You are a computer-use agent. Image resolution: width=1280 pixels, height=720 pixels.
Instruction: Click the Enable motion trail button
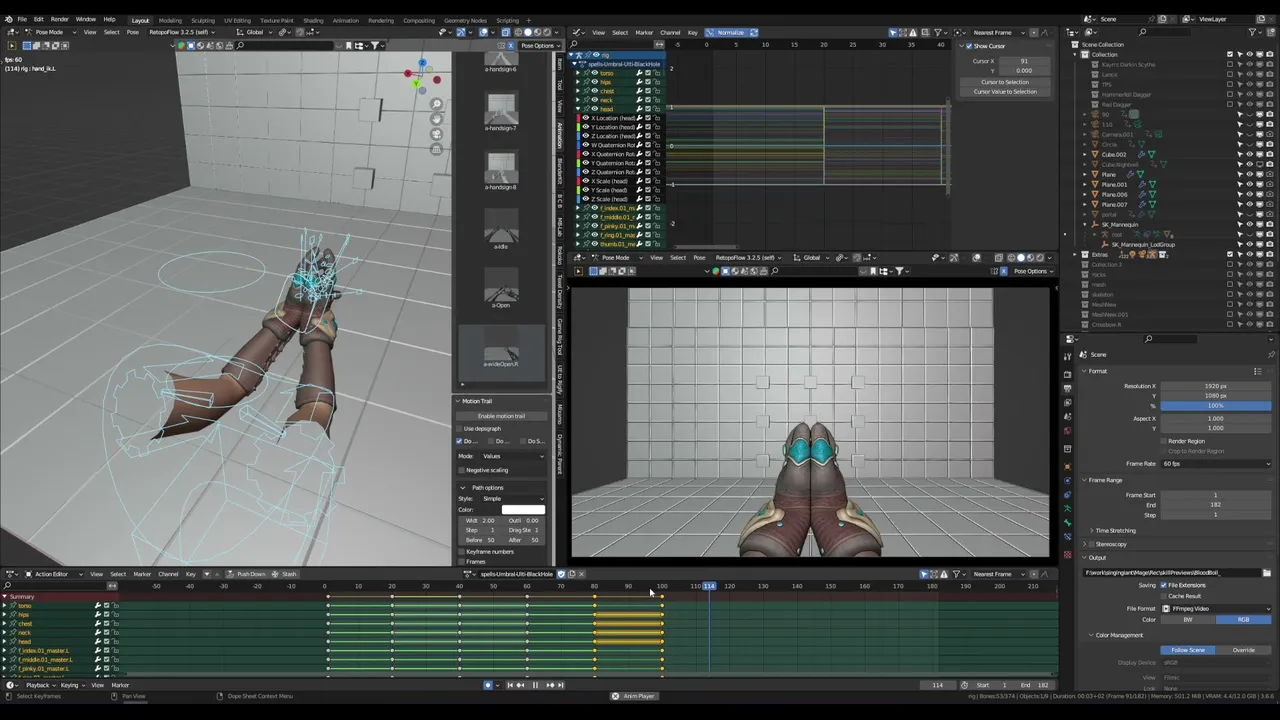click(x=501, y=416)
